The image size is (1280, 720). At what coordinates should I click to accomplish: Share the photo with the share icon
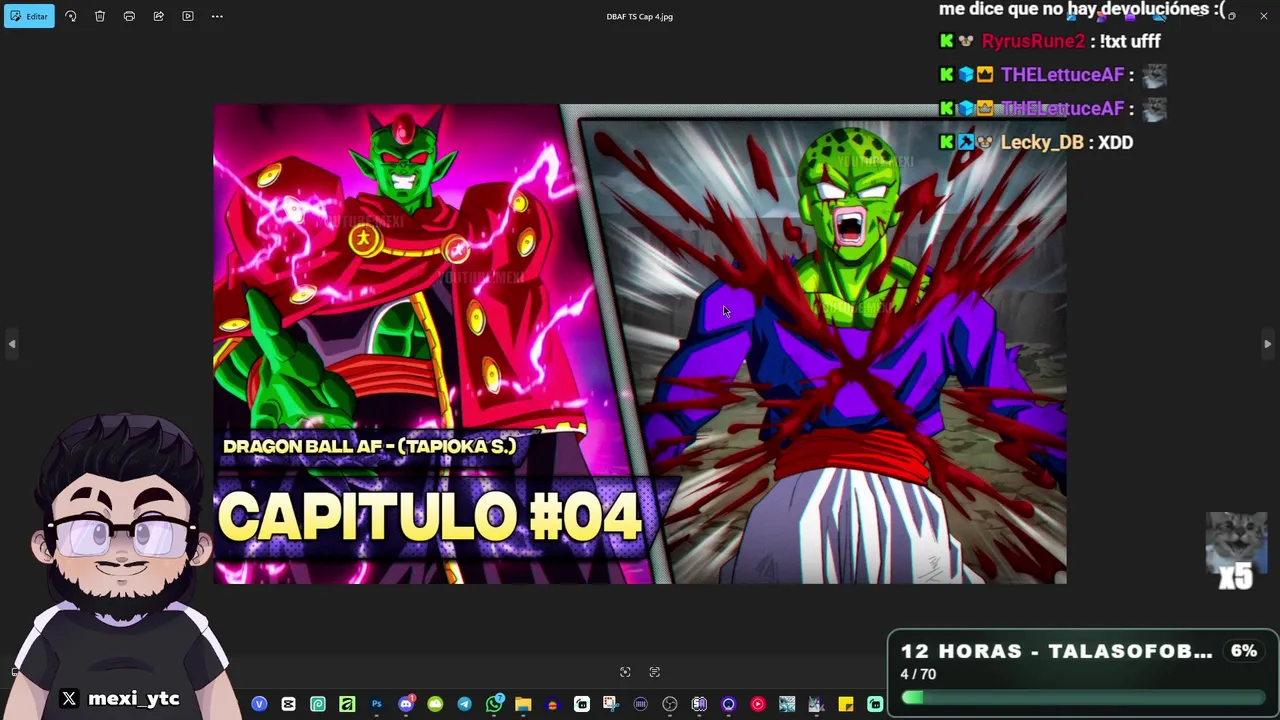(158, 16)
